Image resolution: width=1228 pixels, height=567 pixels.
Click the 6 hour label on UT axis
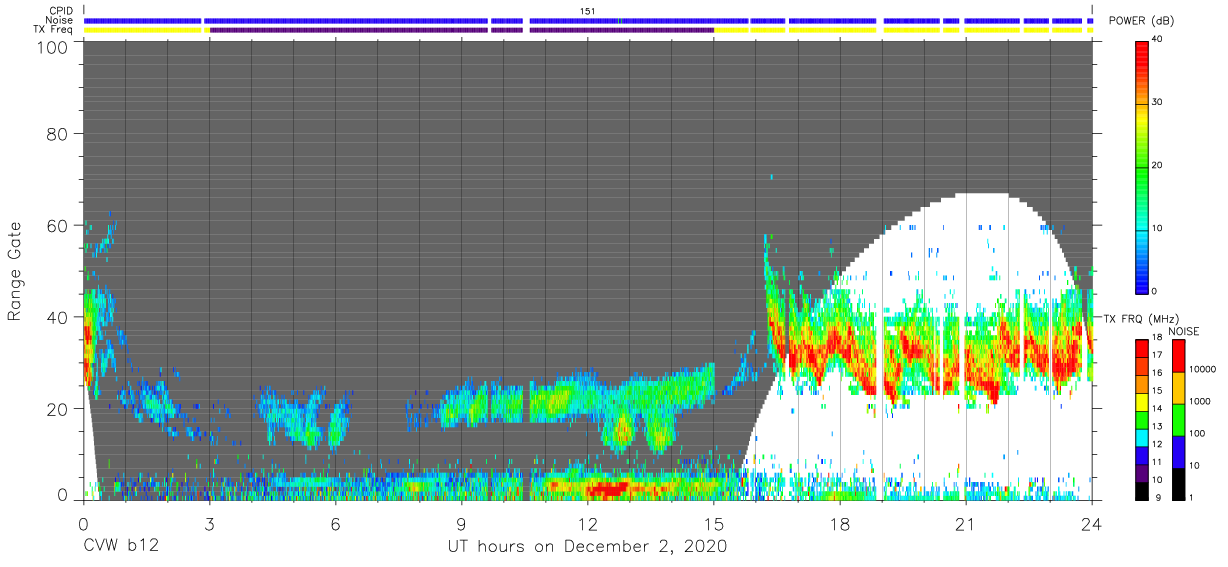(x=335, y=523)
